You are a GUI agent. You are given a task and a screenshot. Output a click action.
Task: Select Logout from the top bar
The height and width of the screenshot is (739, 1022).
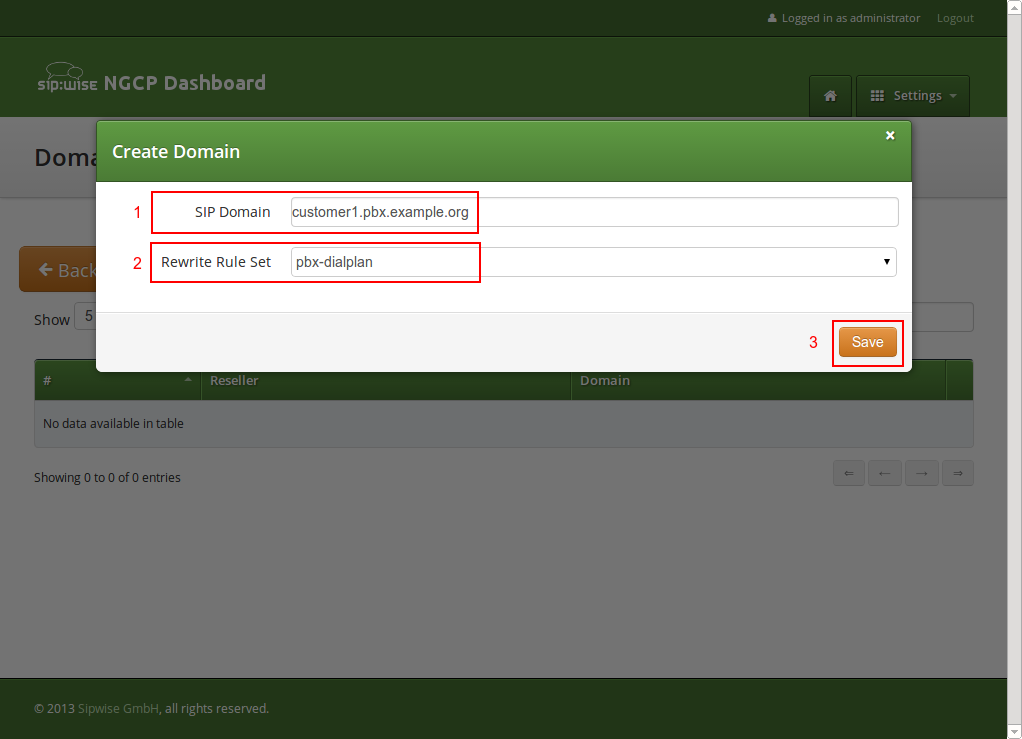pos(954,17)
